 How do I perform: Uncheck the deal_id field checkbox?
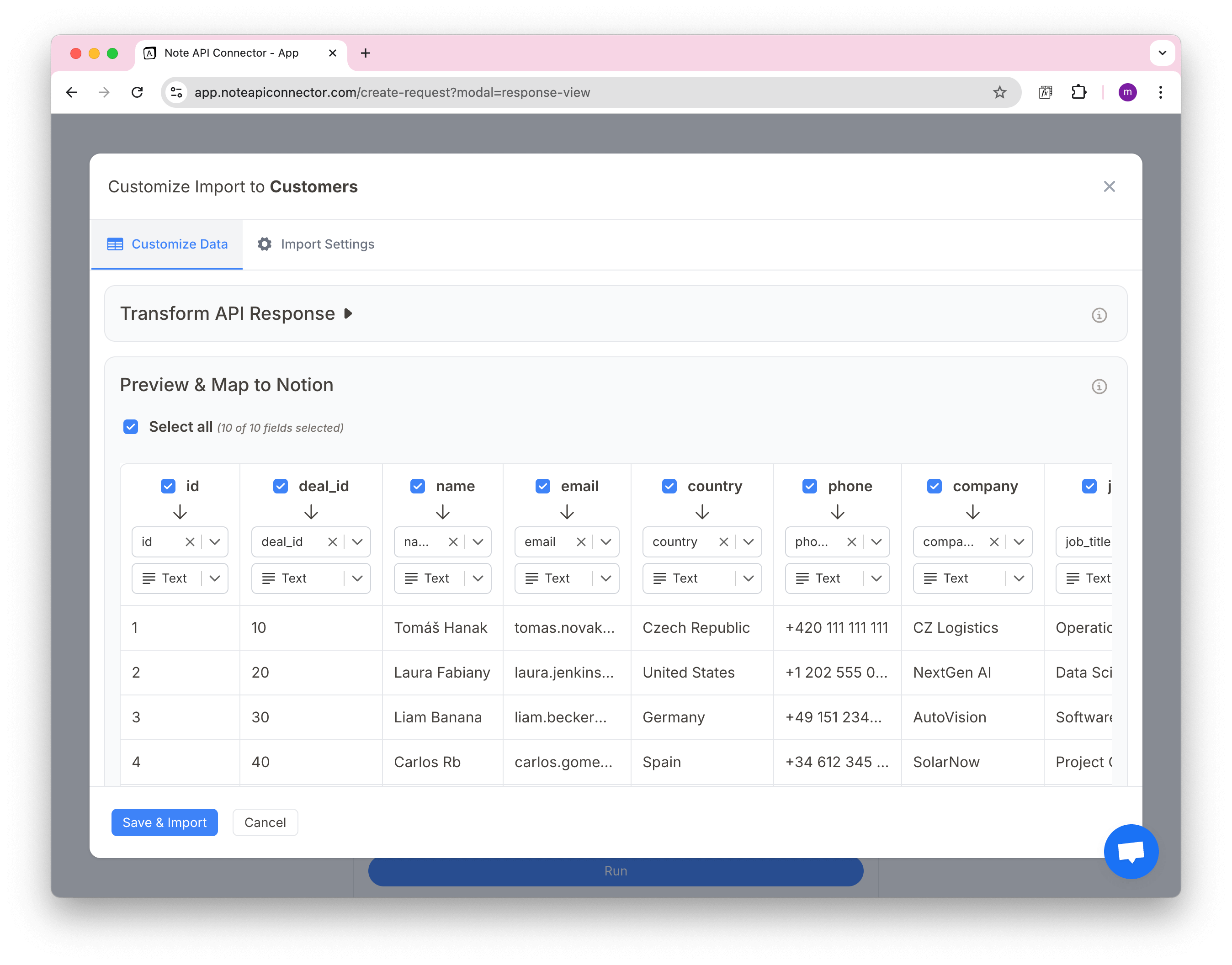tap(280, 486)
